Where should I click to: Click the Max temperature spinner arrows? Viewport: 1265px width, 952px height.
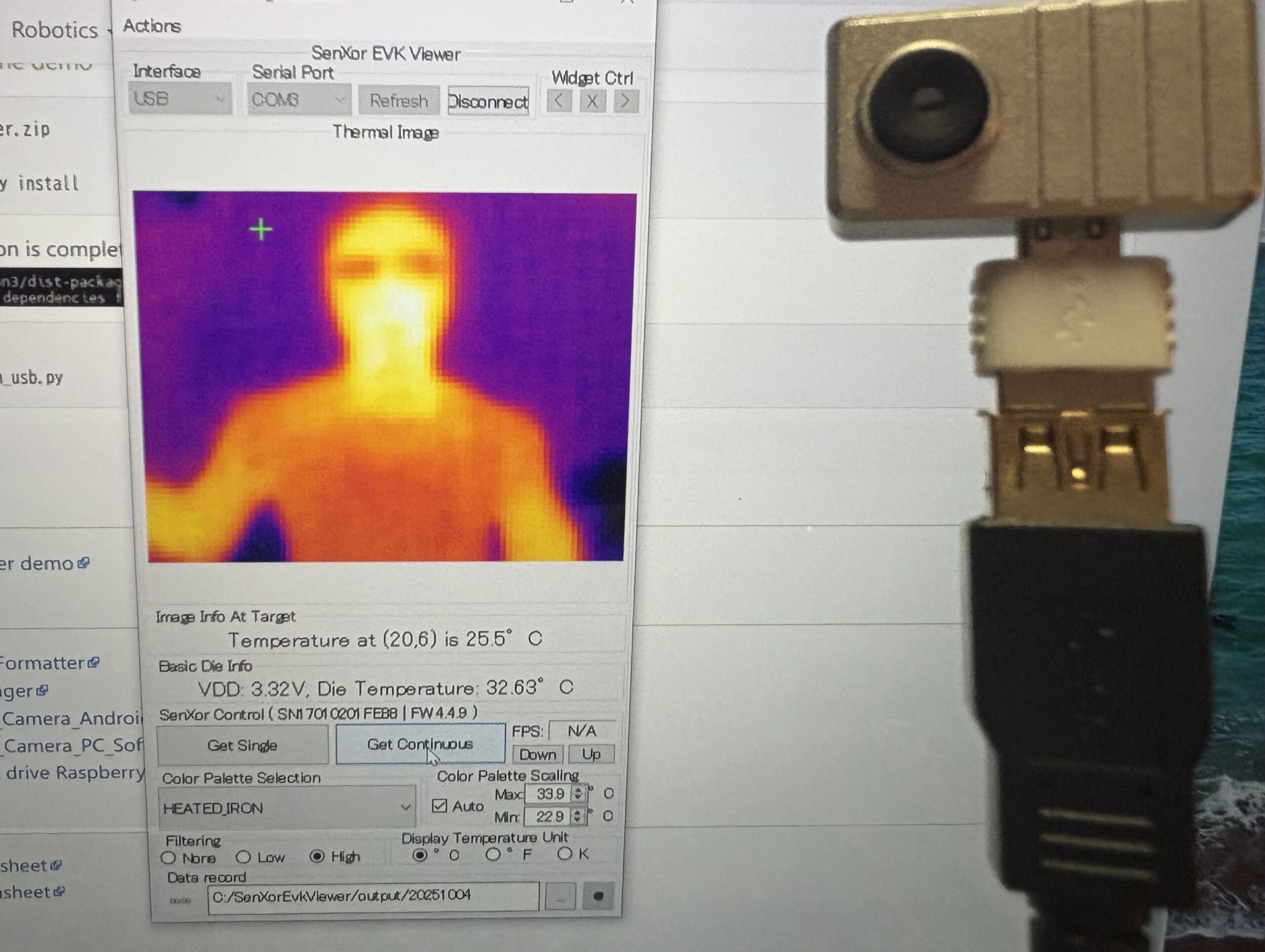pos(578,793)
